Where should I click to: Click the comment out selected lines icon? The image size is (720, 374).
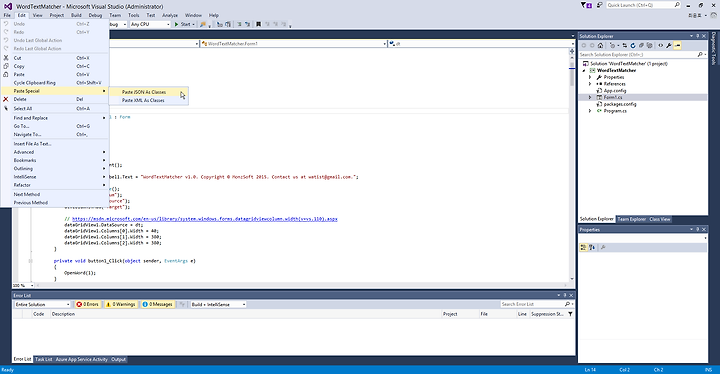(239, 24)
